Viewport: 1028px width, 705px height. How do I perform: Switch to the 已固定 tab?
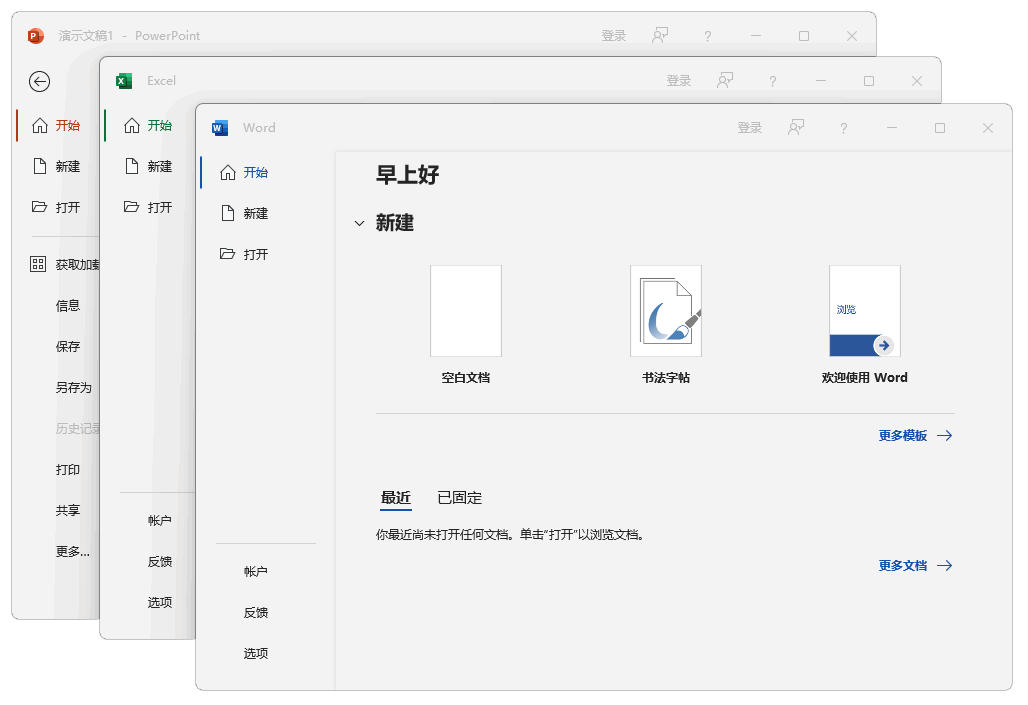460,498
